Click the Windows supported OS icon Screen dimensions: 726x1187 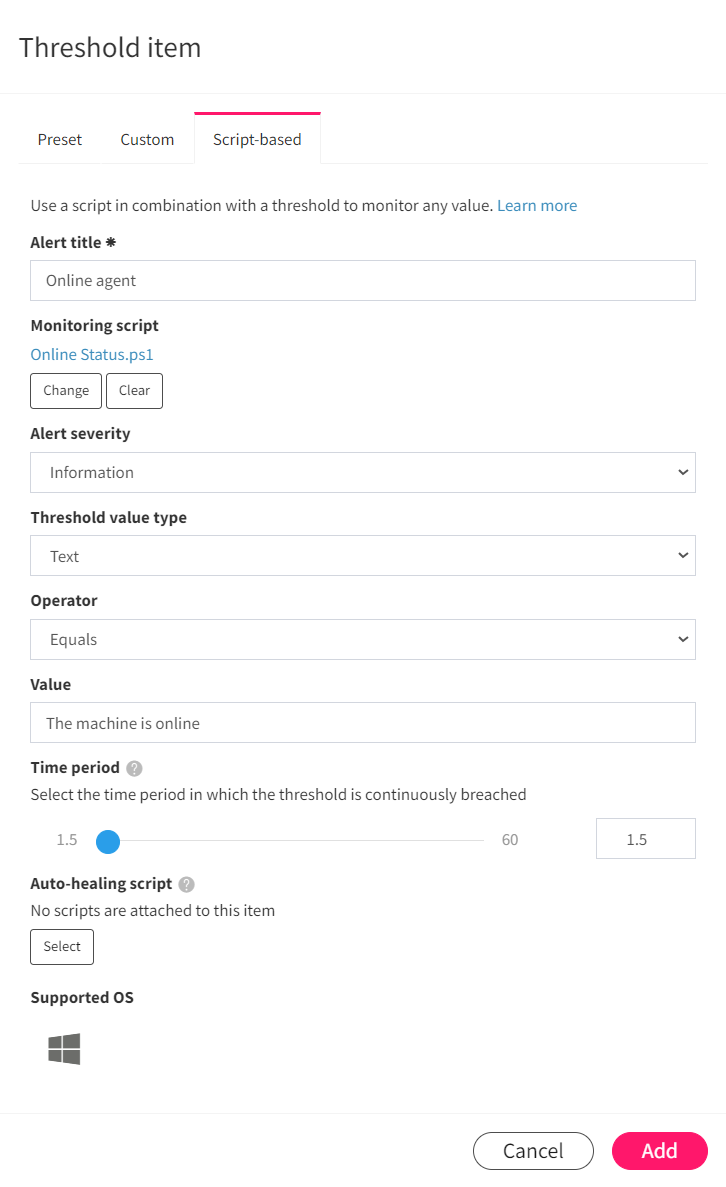[x=64, y=1049]
